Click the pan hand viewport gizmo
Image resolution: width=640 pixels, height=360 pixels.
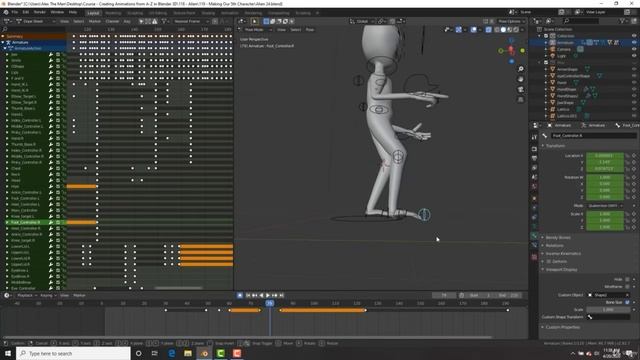pyautogui.click(x=520, y=79)
